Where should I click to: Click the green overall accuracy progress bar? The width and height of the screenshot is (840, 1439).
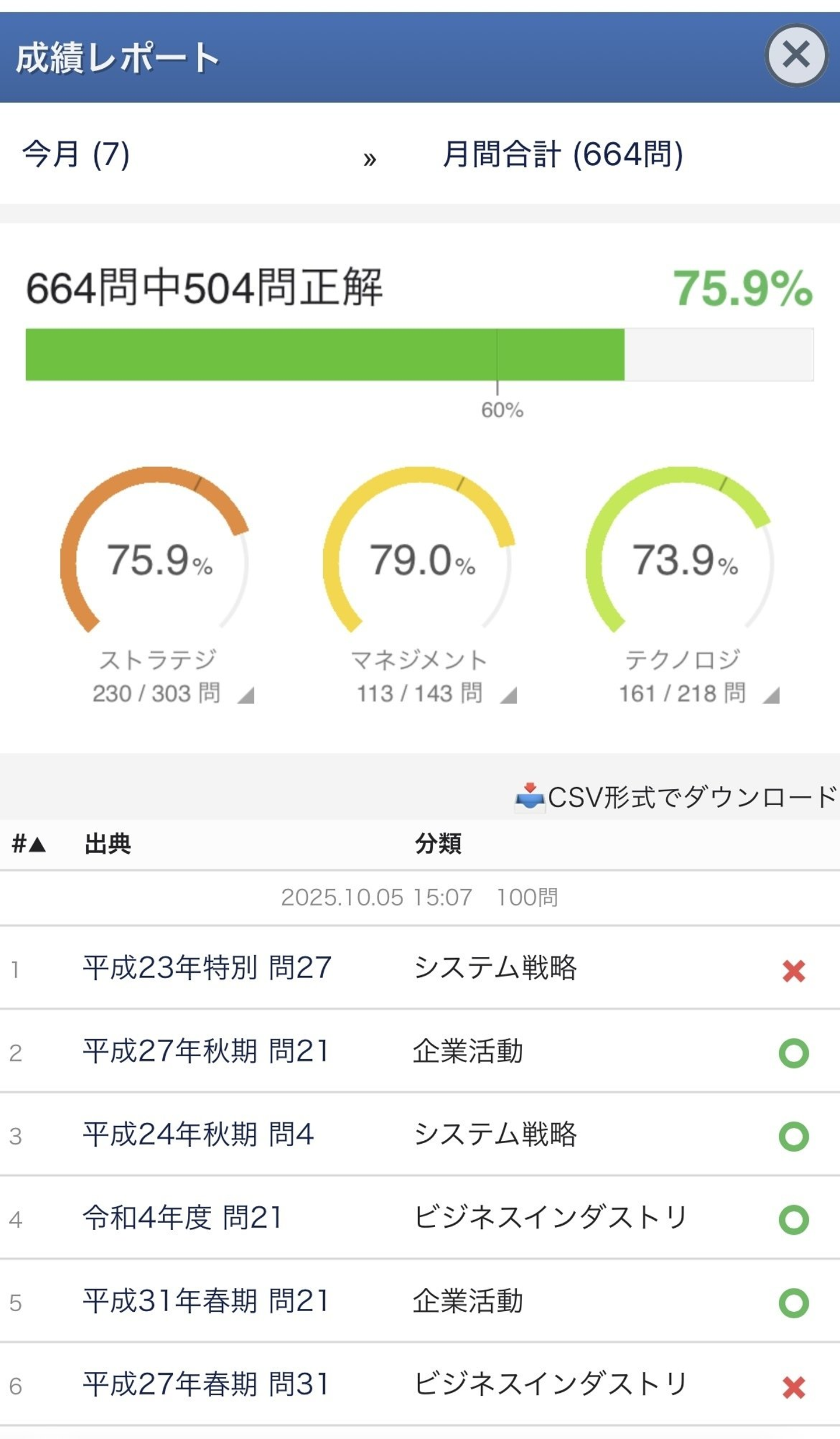click(325, 355)
